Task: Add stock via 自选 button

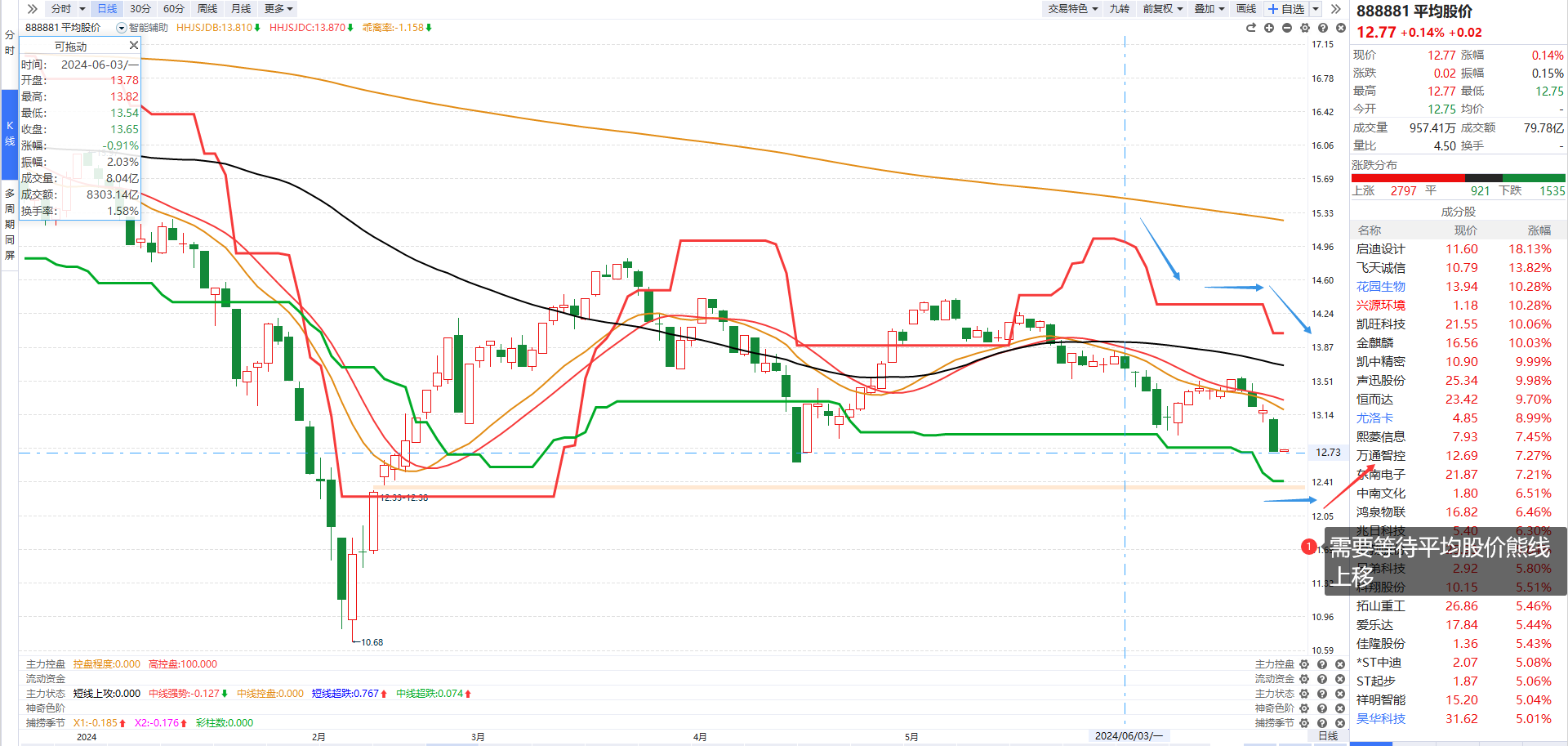Action: (1286, 9)
